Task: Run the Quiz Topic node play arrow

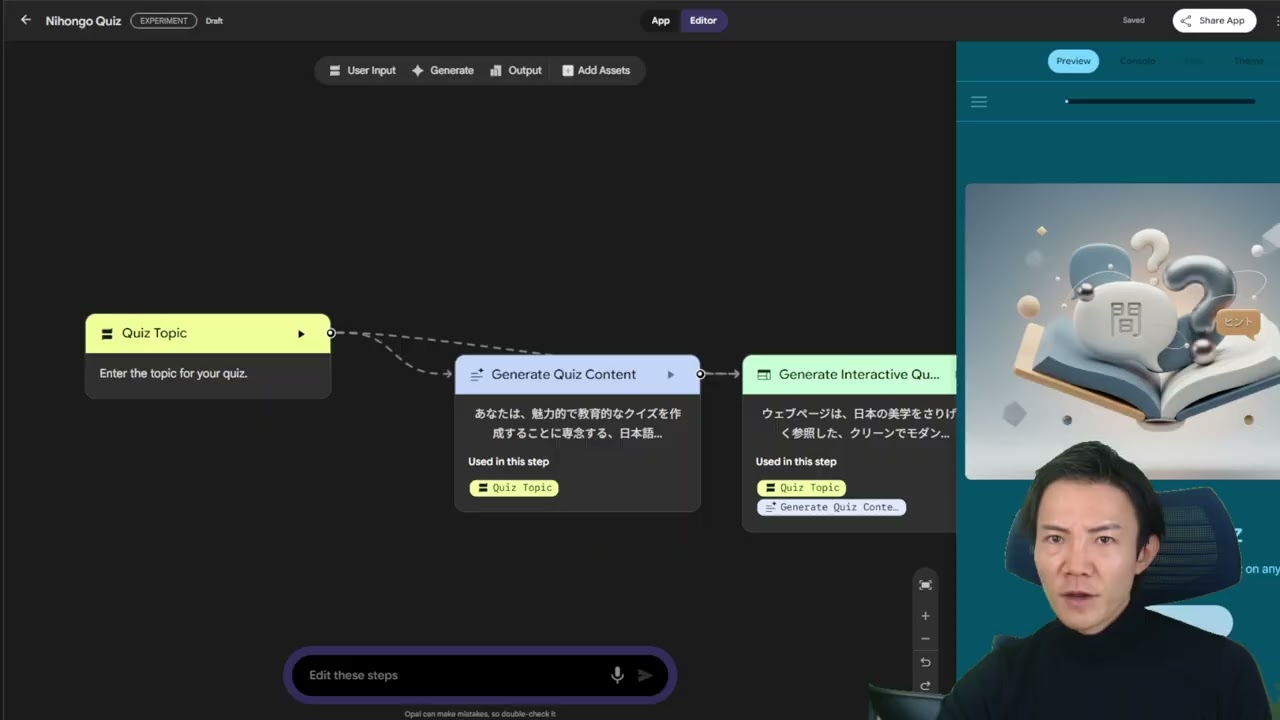Action: coord(301,334)
